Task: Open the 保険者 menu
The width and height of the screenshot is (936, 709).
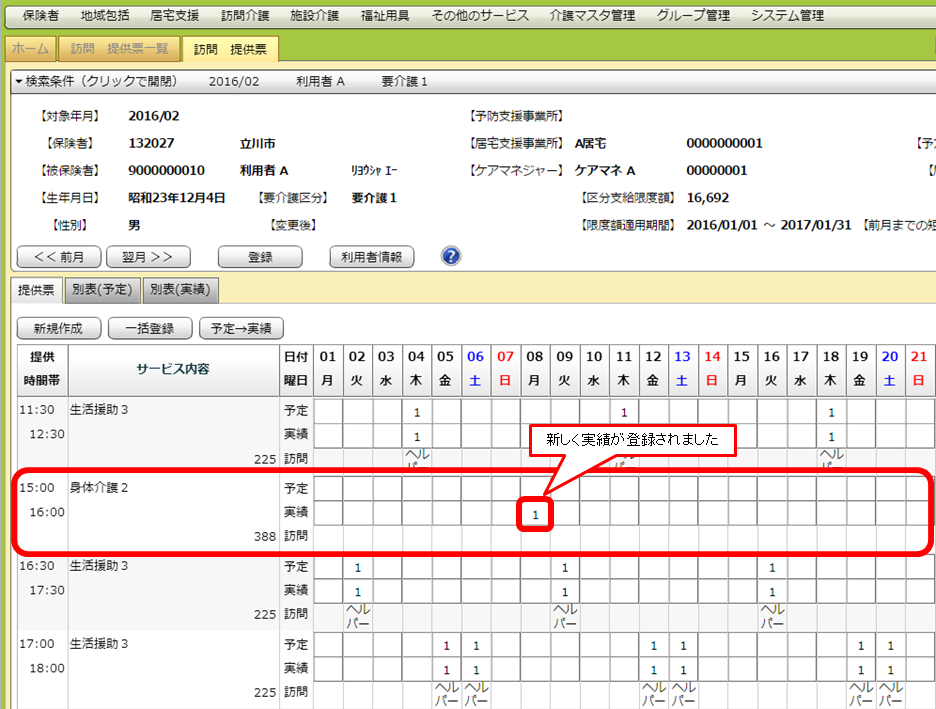Action: coord(40,16)
